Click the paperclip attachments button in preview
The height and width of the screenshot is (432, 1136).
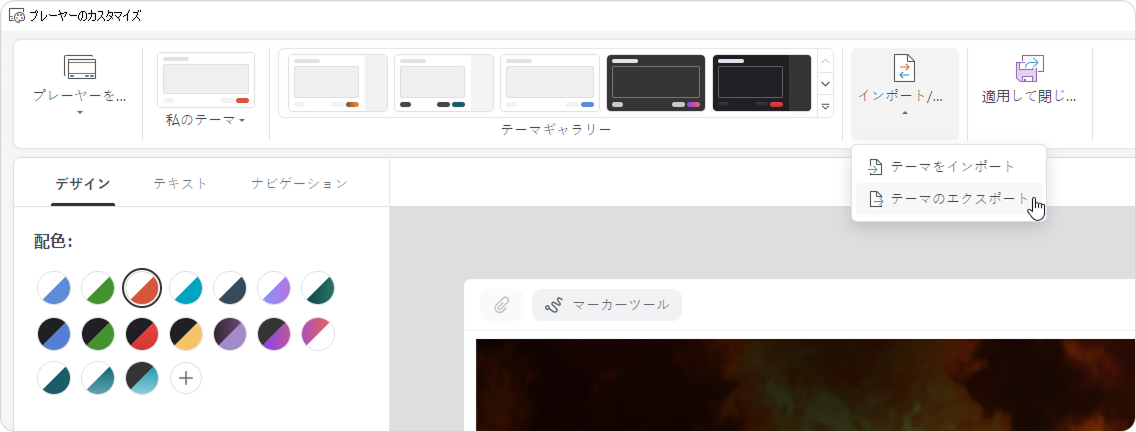click(501, 305)
